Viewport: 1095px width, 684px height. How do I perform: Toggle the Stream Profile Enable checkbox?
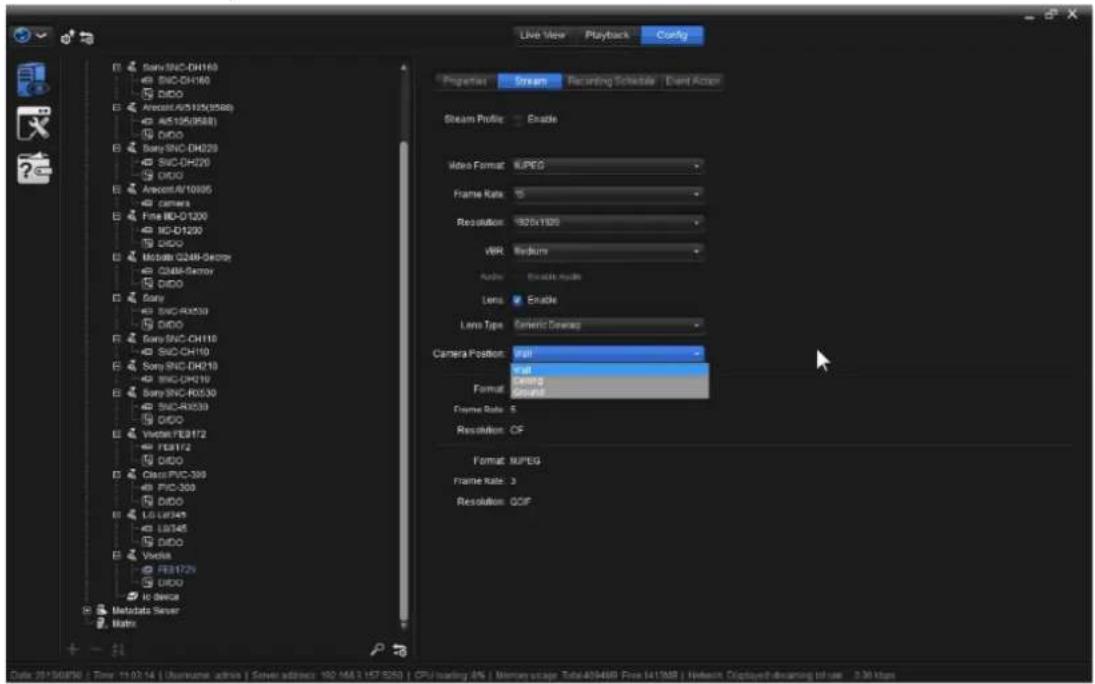pos(517,119)
